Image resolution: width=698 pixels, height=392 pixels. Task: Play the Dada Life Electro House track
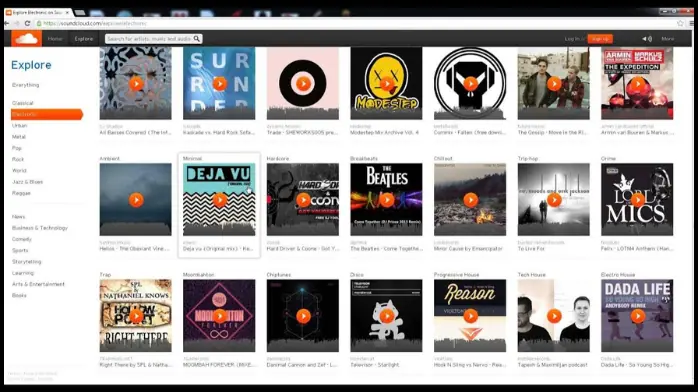637,316
